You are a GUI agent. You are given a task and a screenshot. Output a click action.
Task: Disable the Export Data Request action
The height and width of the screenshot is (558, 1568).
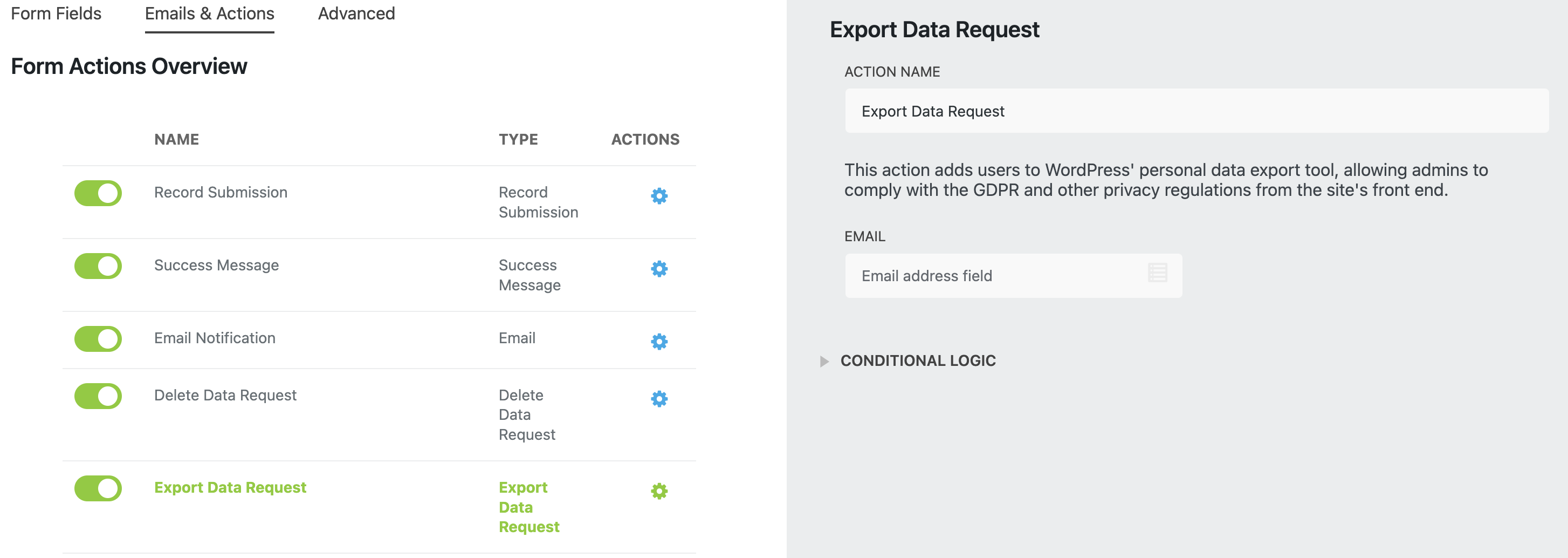[98, 488]
